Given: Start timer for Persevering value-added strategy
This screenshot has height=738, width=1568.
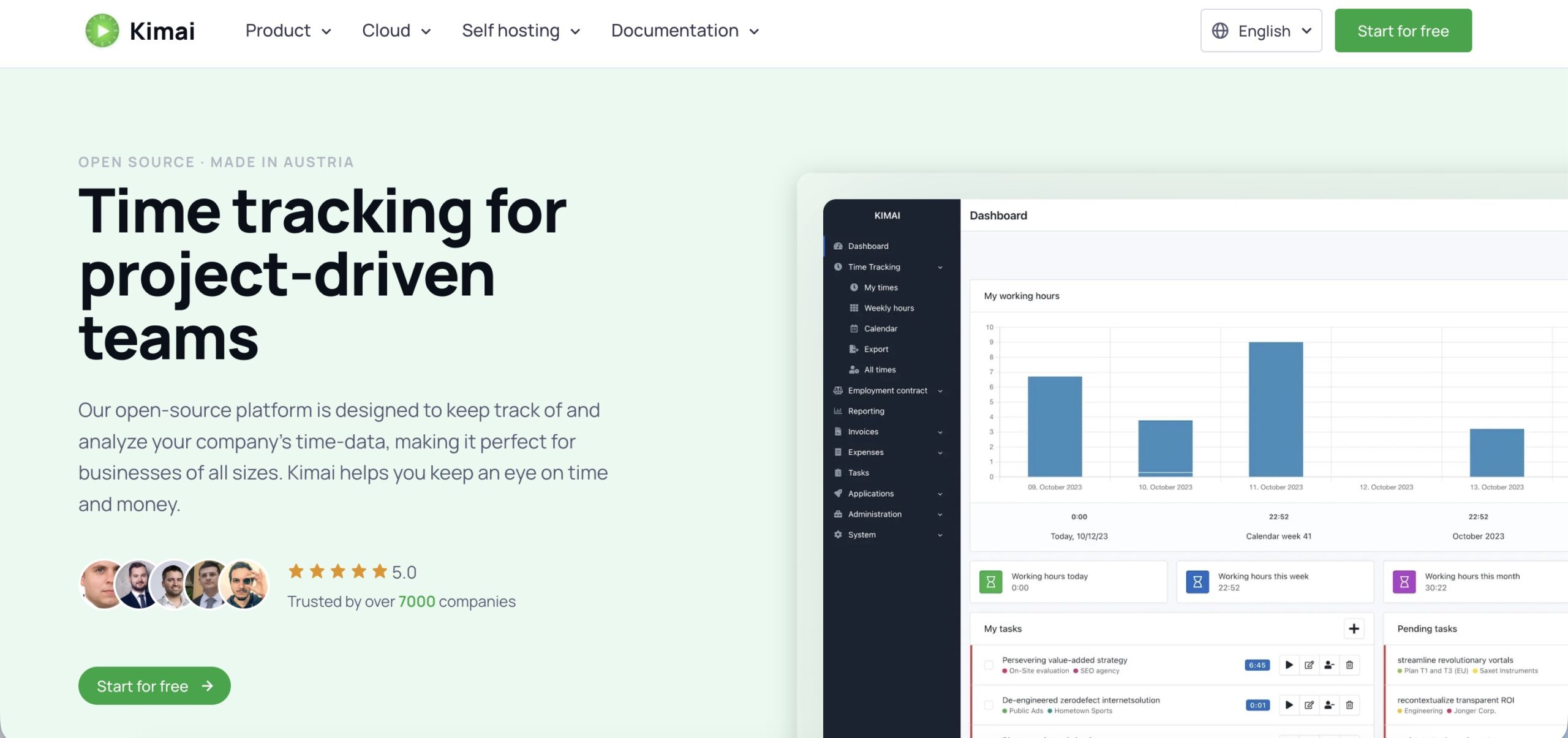Looking at the screenshot, I should point(1289,665).
